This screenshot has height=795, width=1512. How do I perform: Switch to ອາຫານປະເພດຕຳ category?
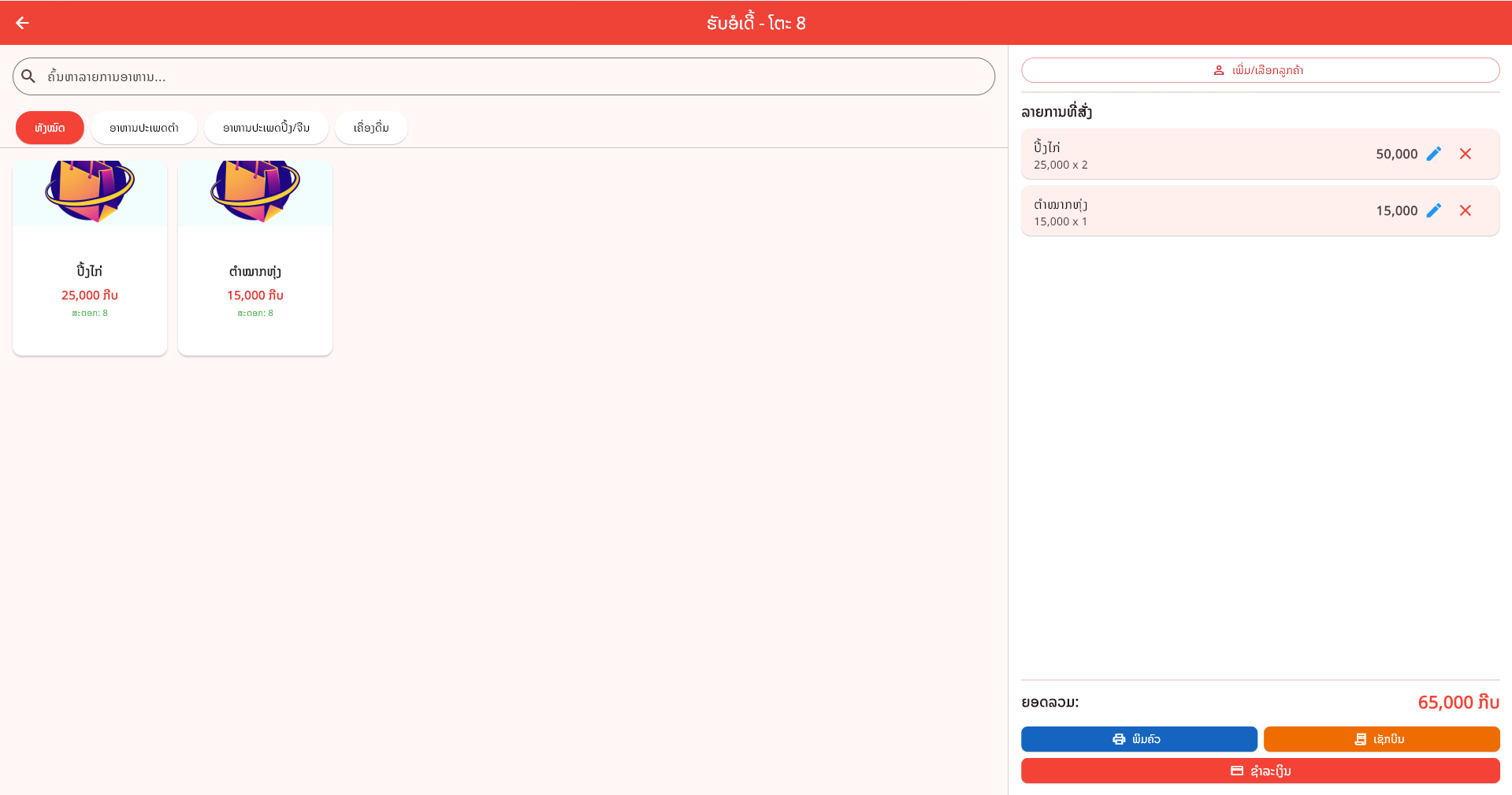coord(143,128)
